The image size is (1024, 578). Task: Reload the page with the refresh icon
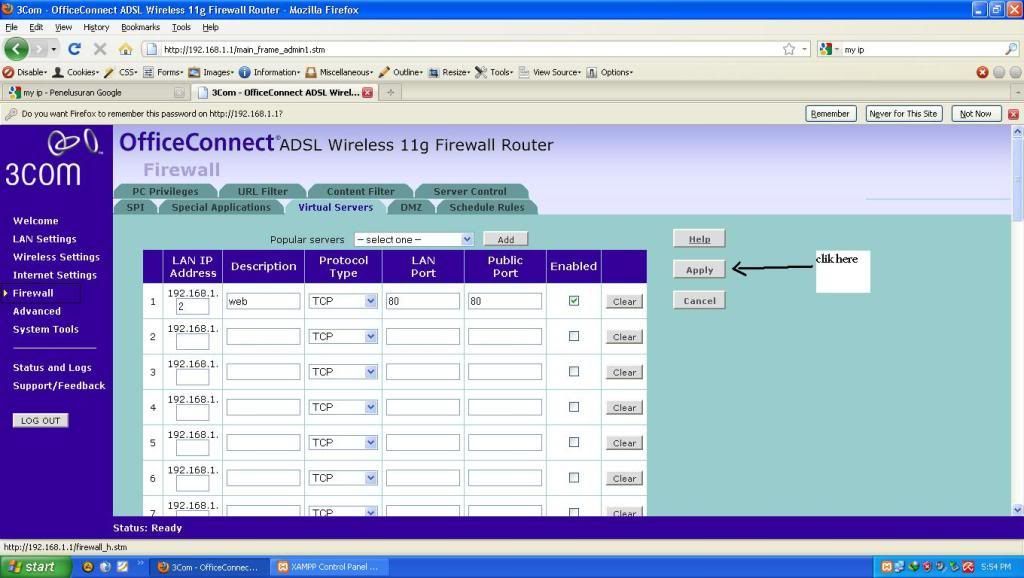[74, 48]
